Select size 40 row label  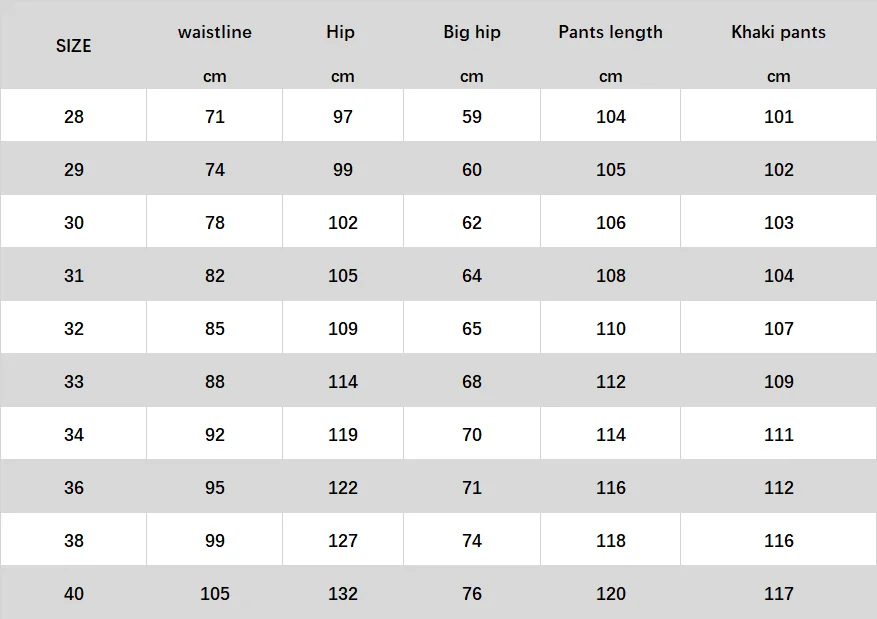tap(73, 593)
